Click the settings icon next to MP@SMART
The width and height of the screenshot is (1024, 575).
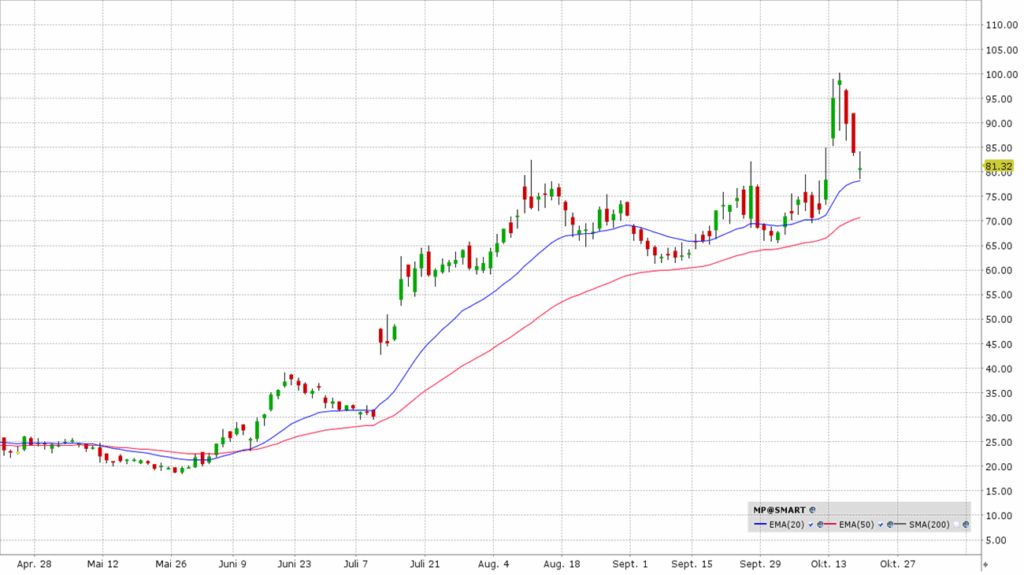coord(812,510)
